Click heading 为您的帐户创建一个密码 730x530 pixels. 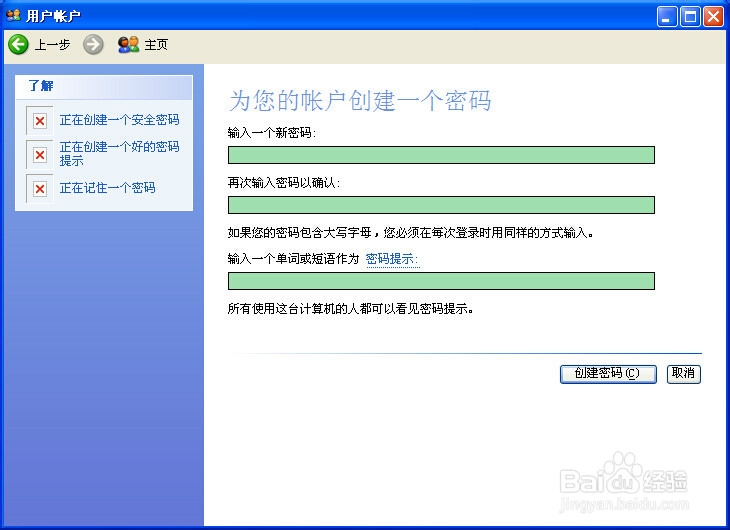click(359, 100)
